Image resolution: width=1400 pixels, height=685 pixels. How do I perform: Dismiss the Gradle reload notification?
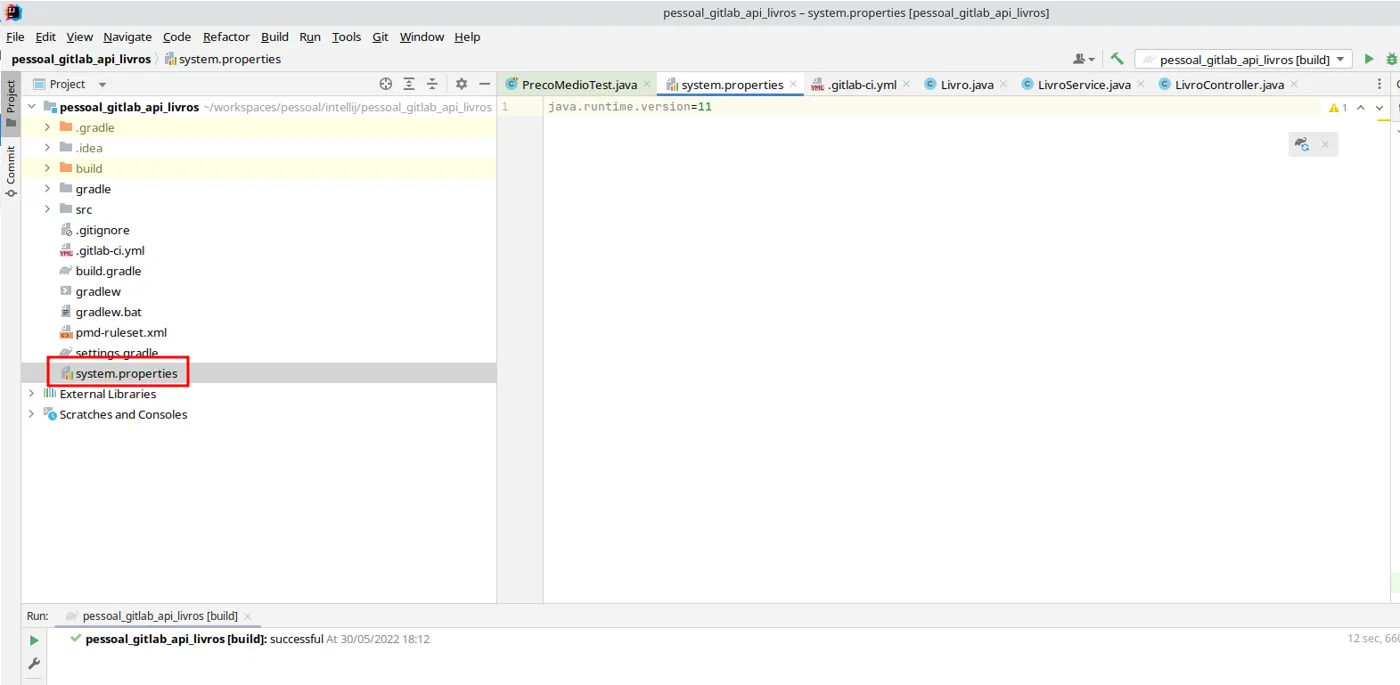click(x=1325, y=144)
